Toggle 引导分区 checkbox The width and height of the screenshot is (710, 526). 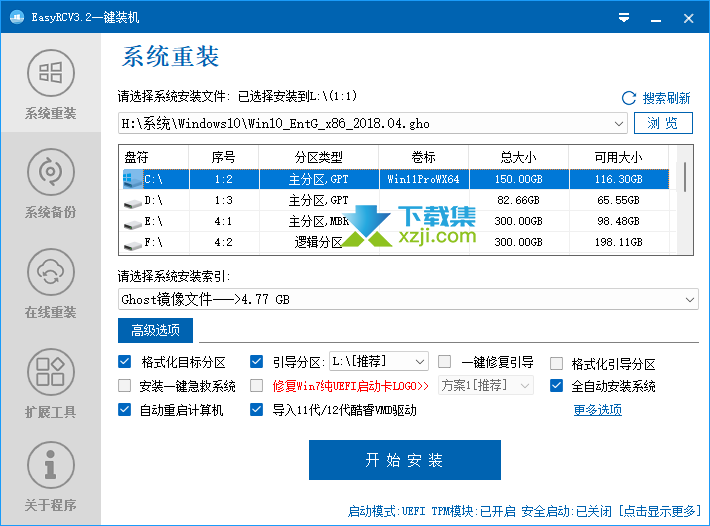pyautogui.click(x=256, y=361)
